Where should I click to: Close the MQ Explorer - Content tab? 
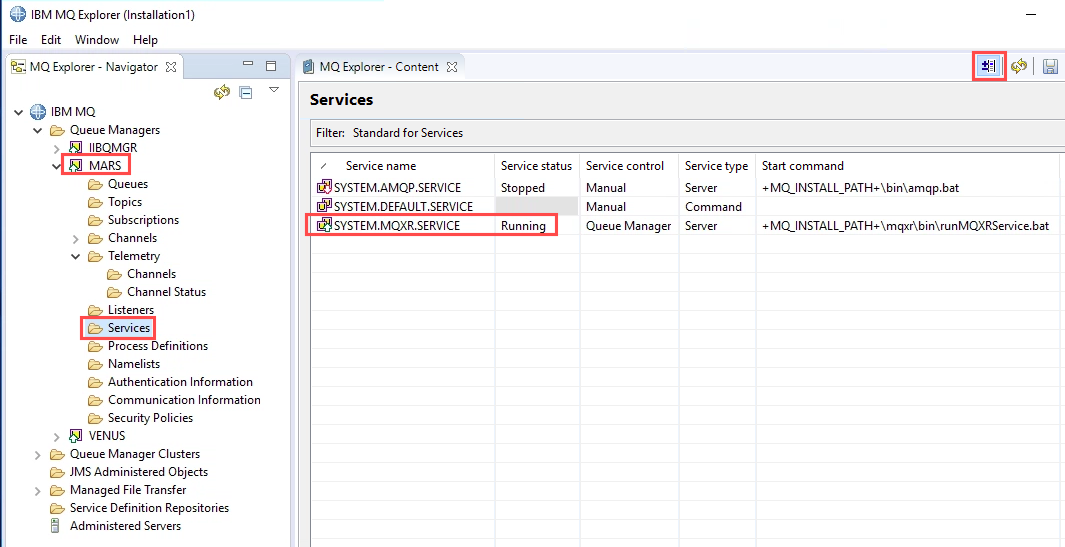pos(452,67)
